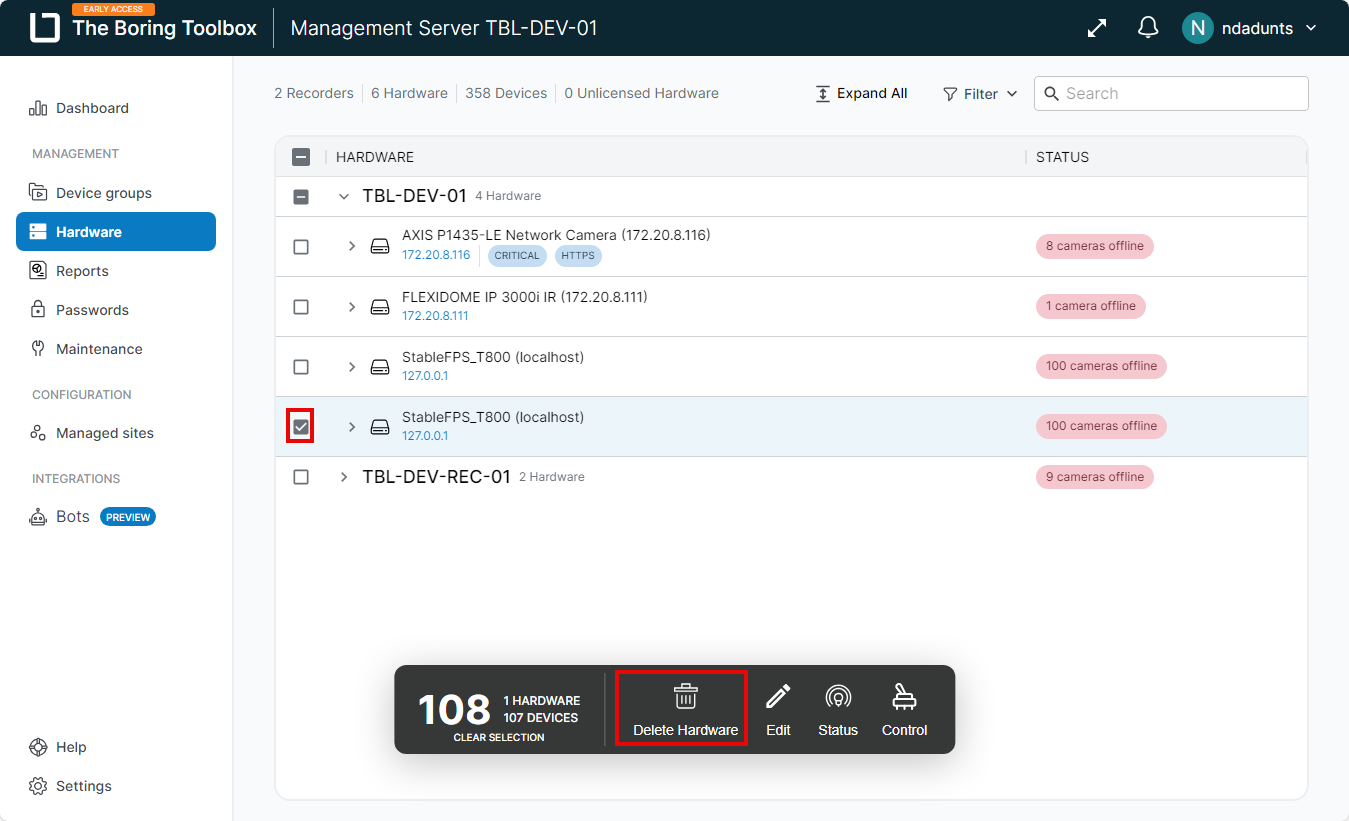Click the Status broadcast action
1349x821 pixels.
(838, 709)
